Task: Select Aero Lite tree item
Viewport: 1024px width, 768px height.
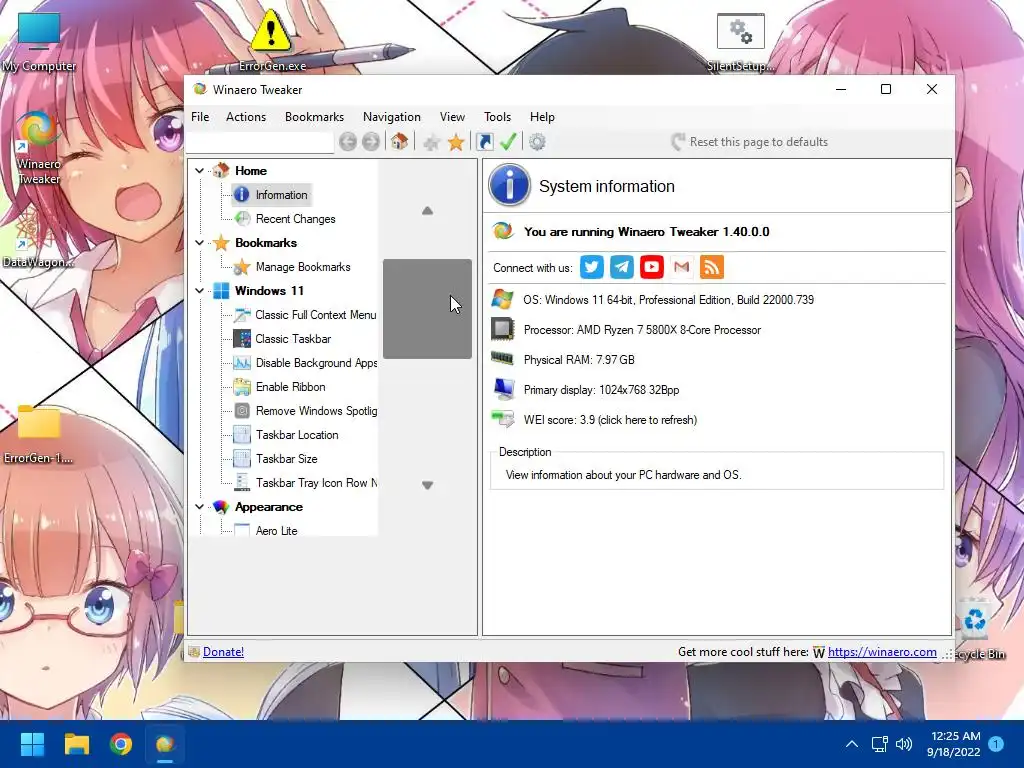Action: 276,530
